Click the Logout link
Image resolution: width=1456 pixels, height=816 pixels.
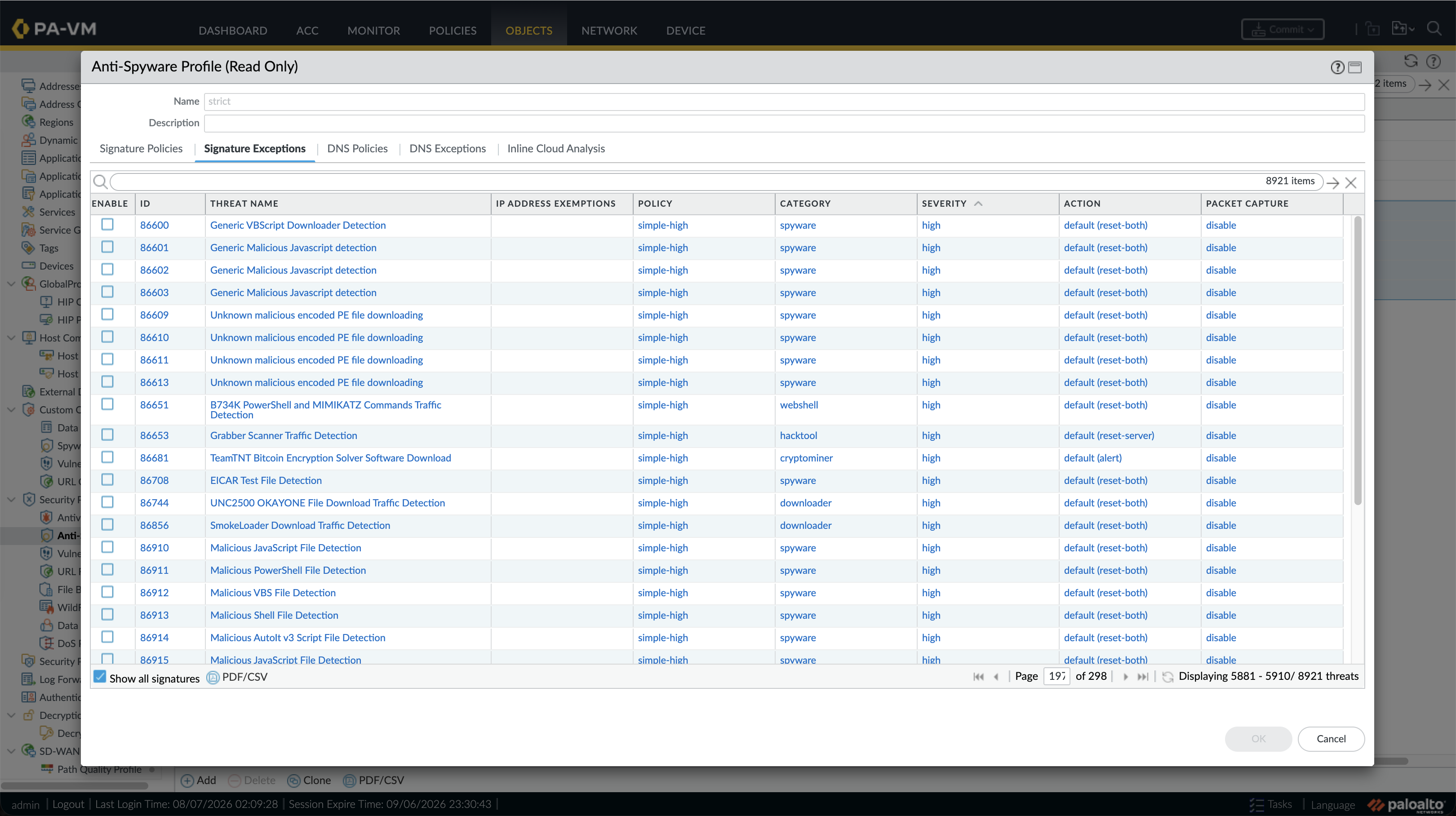point(68,805)
